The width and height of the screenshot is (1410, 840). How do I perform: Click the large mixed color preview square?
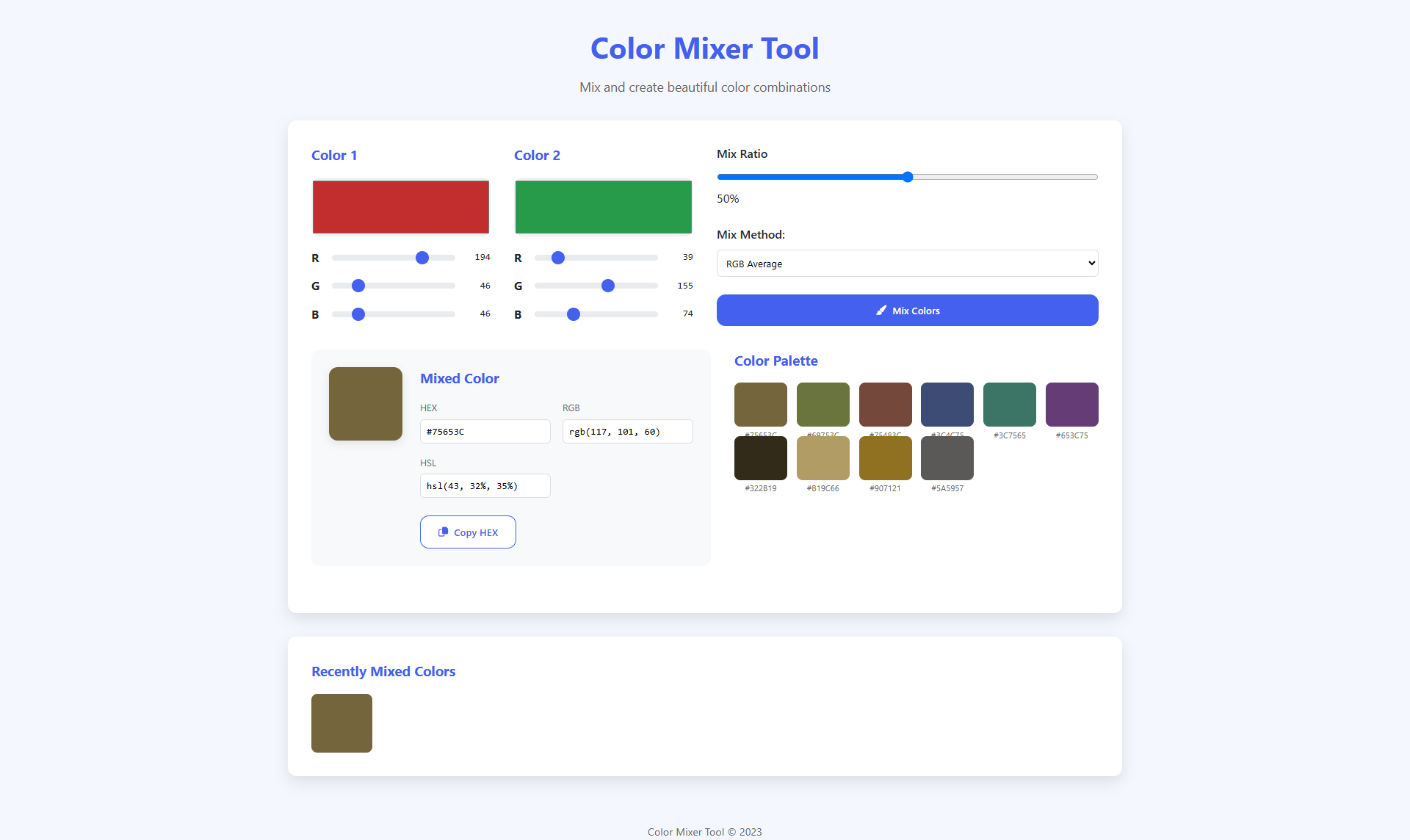[365, 404]
